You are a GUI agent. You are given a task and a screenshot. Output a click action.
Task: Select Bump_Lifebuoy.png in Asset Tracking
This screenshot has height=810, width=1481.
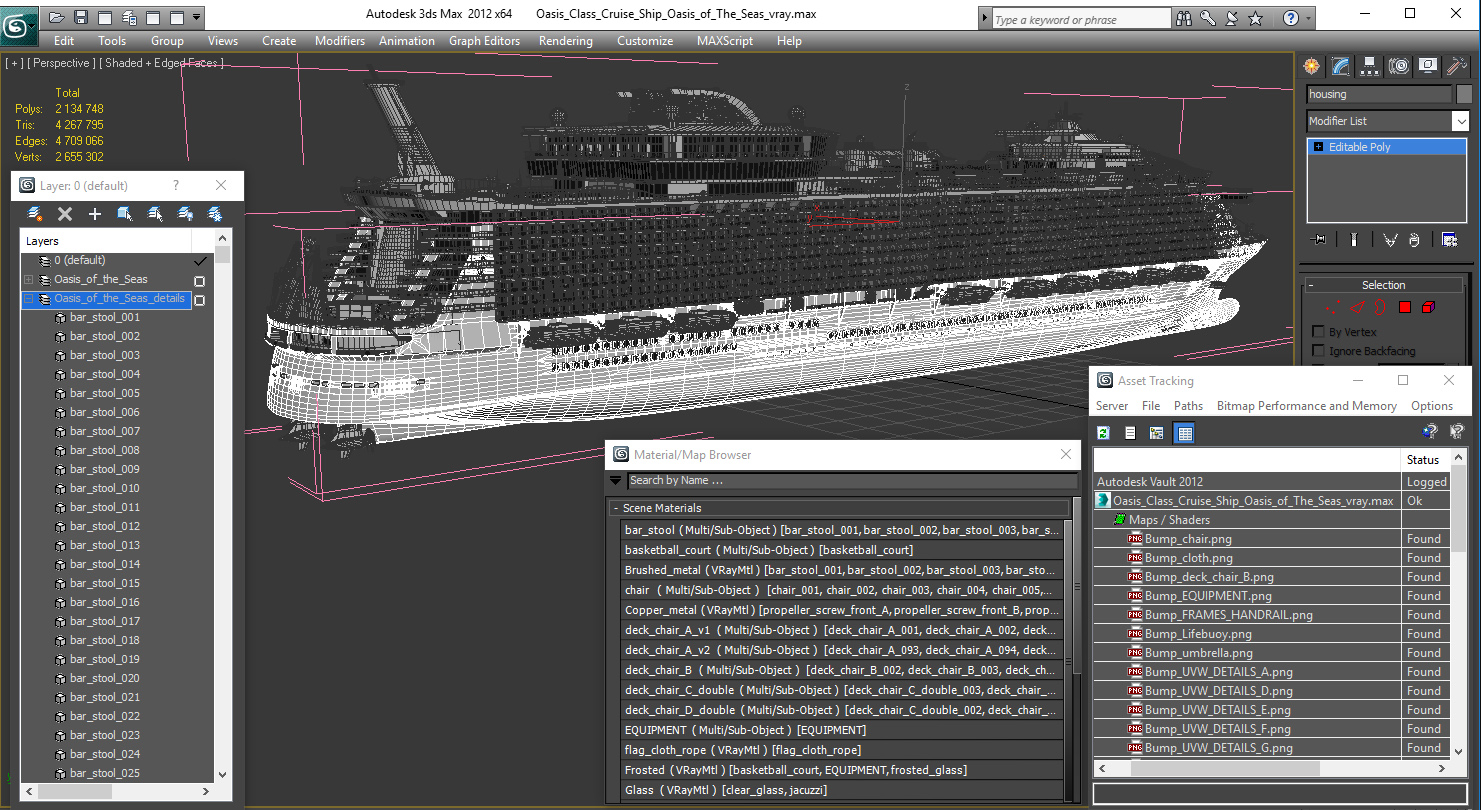(x=1198, y=634)
